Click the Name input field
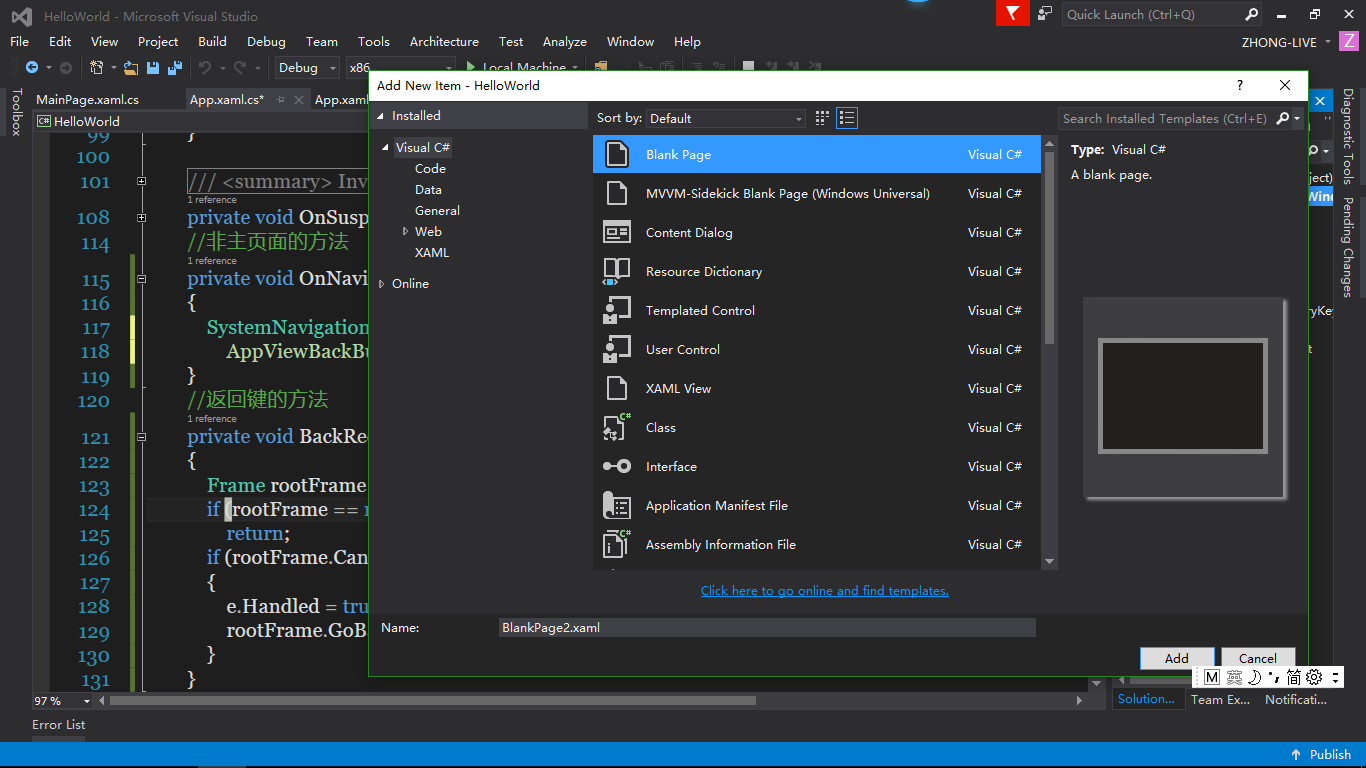Screen dimensions: 1366x768 (x=767, y=628)
